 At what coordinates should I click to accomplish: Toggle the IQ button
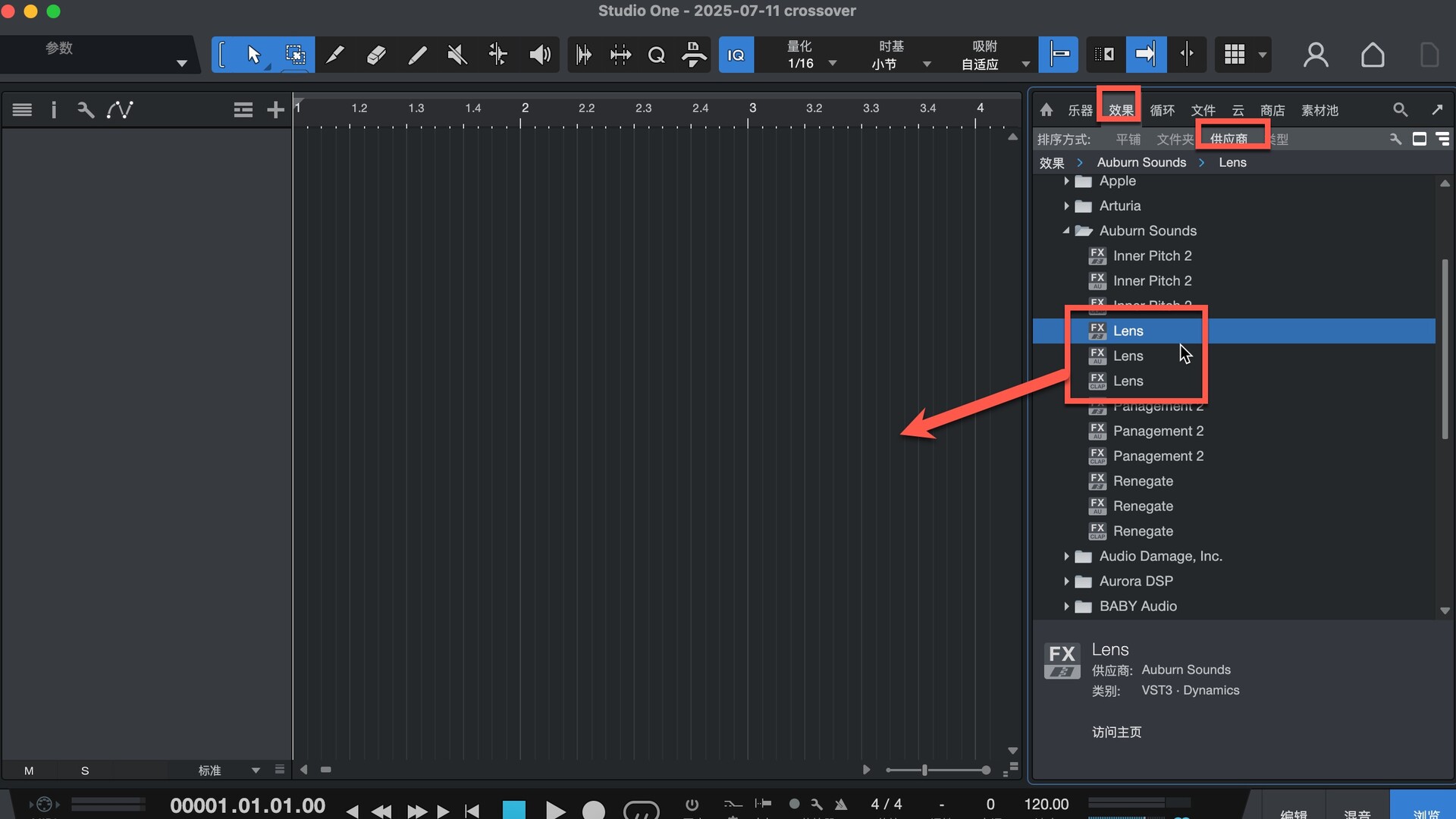(x=736, y=55)
